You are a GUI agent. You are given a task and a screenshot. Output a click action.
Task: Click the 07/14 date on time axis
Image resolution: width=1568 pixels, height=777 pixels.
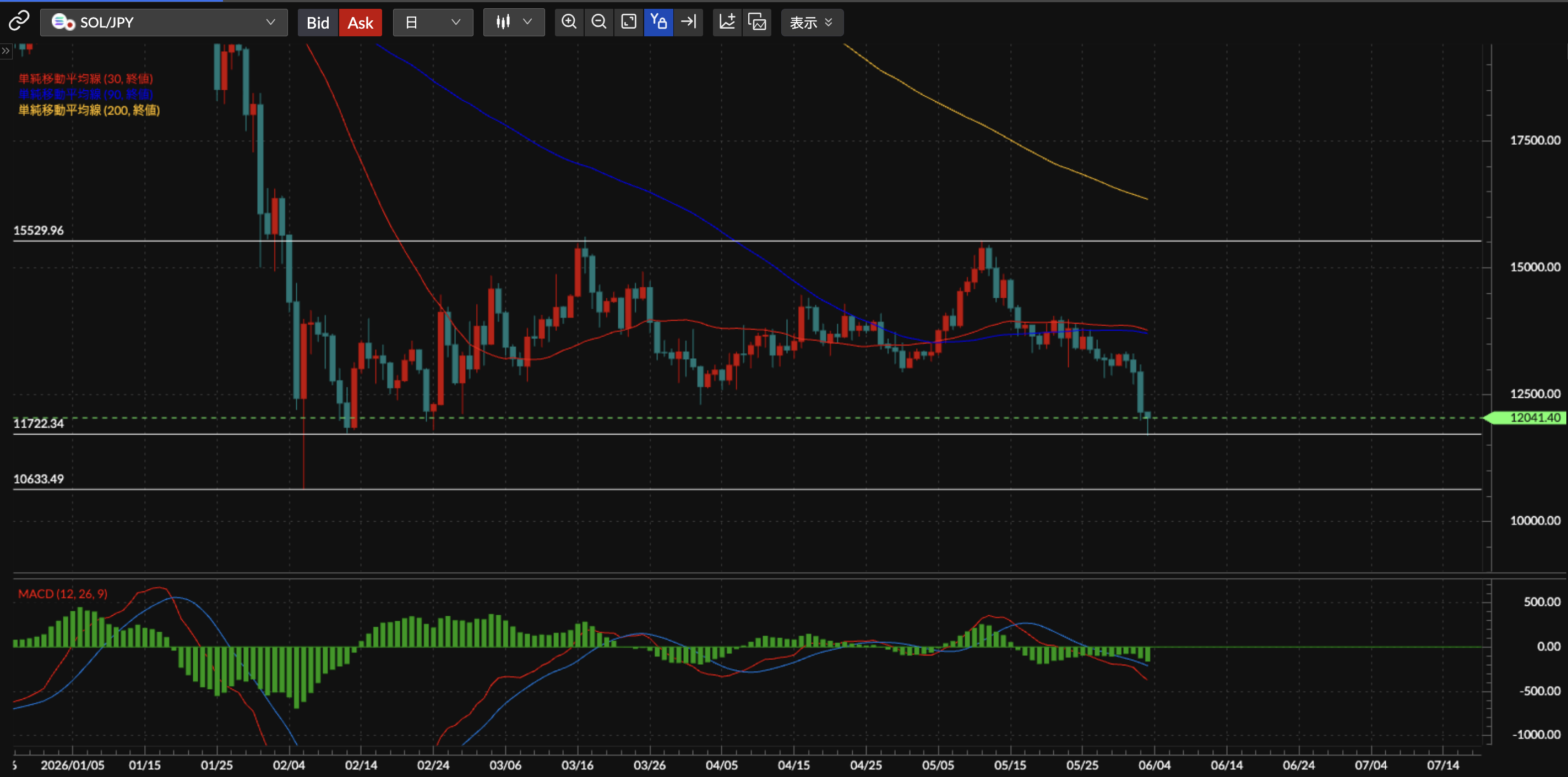click(x=1442, y=765)
